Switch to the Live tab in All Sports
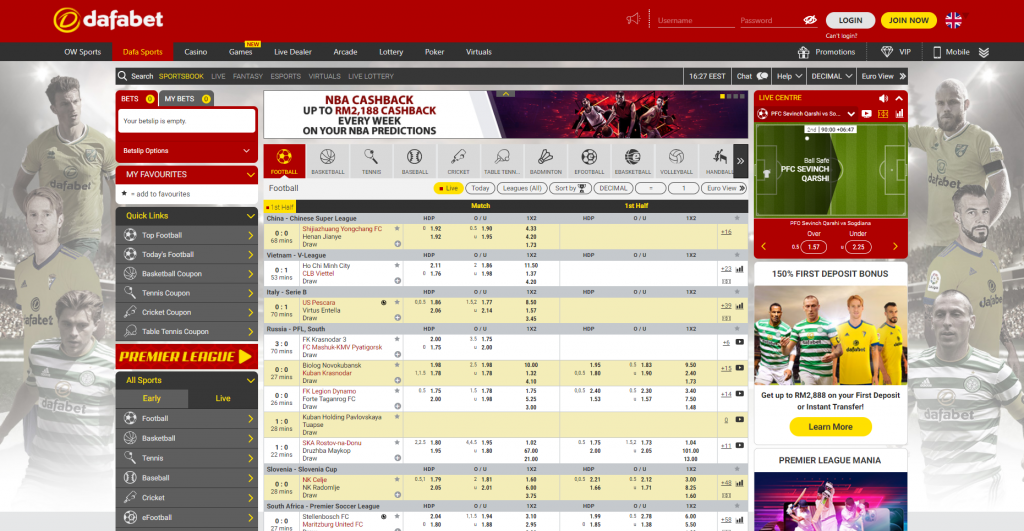This screenshot has width=1024, height=531. pos(223,398)
